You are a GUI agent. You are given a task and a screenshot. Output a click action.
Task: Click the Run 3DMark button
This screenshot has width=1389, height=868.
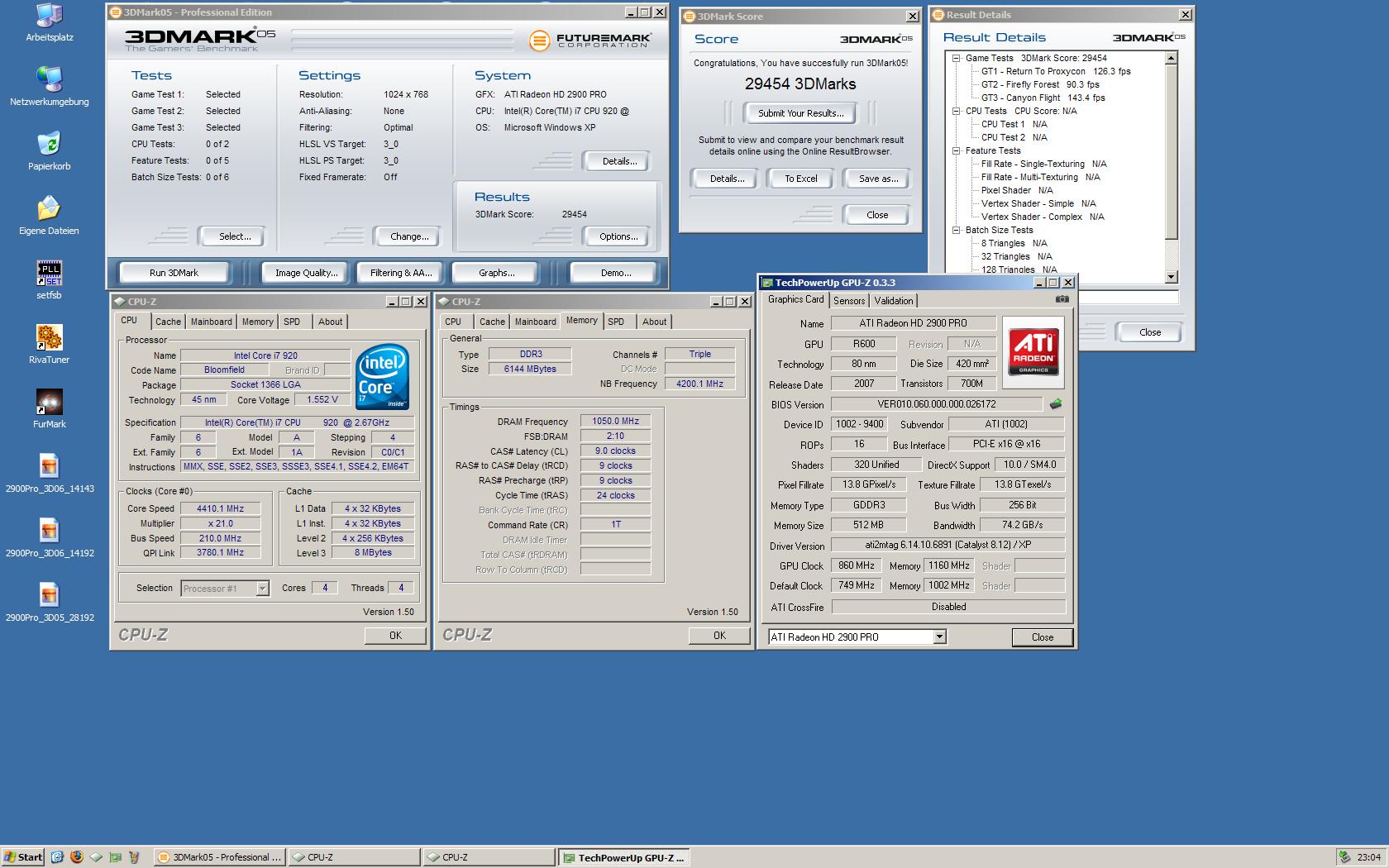click(x=174, y=273)
